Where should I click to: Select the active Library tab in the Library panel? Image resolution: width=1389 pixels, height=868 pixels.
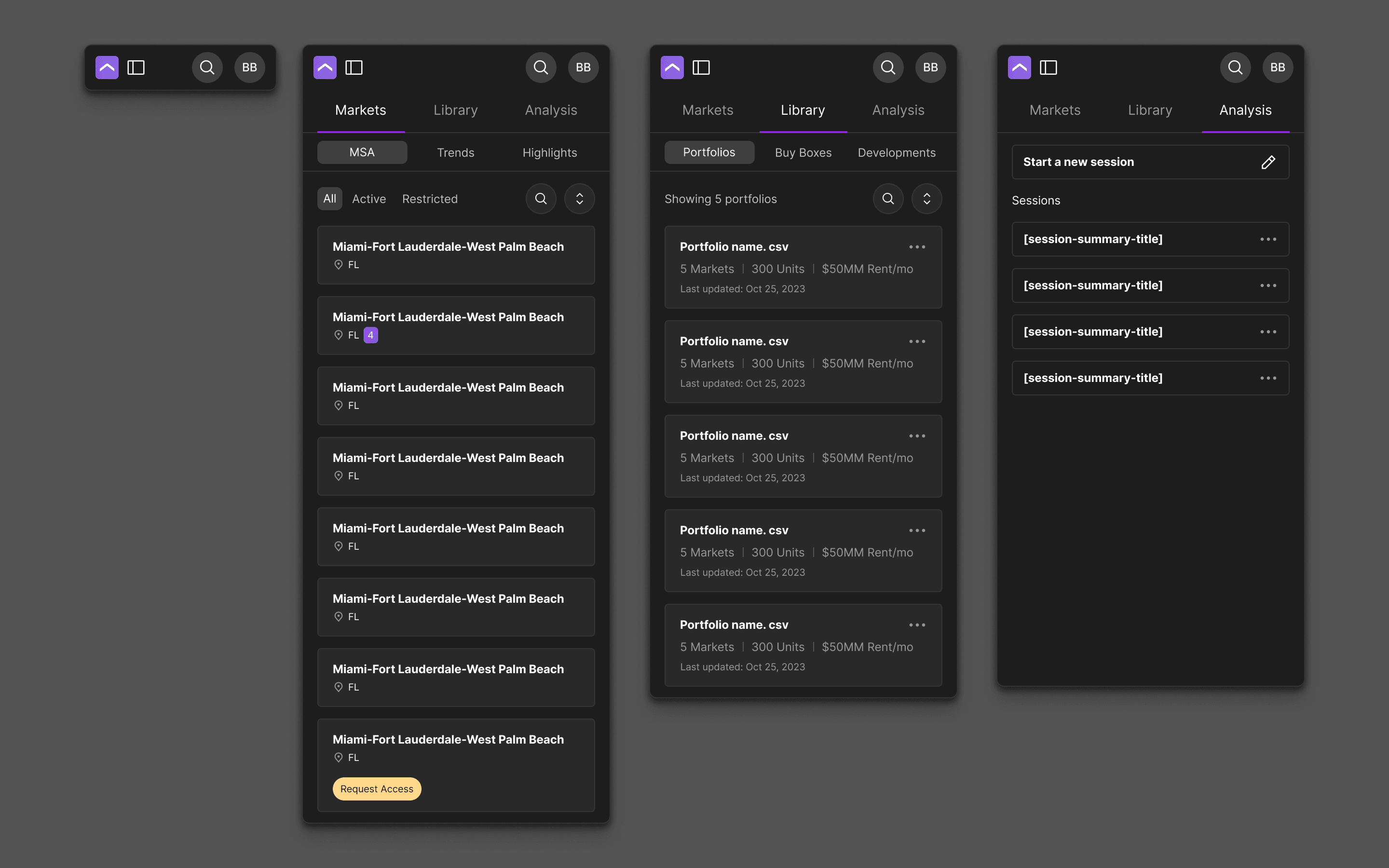click(803, 110)
